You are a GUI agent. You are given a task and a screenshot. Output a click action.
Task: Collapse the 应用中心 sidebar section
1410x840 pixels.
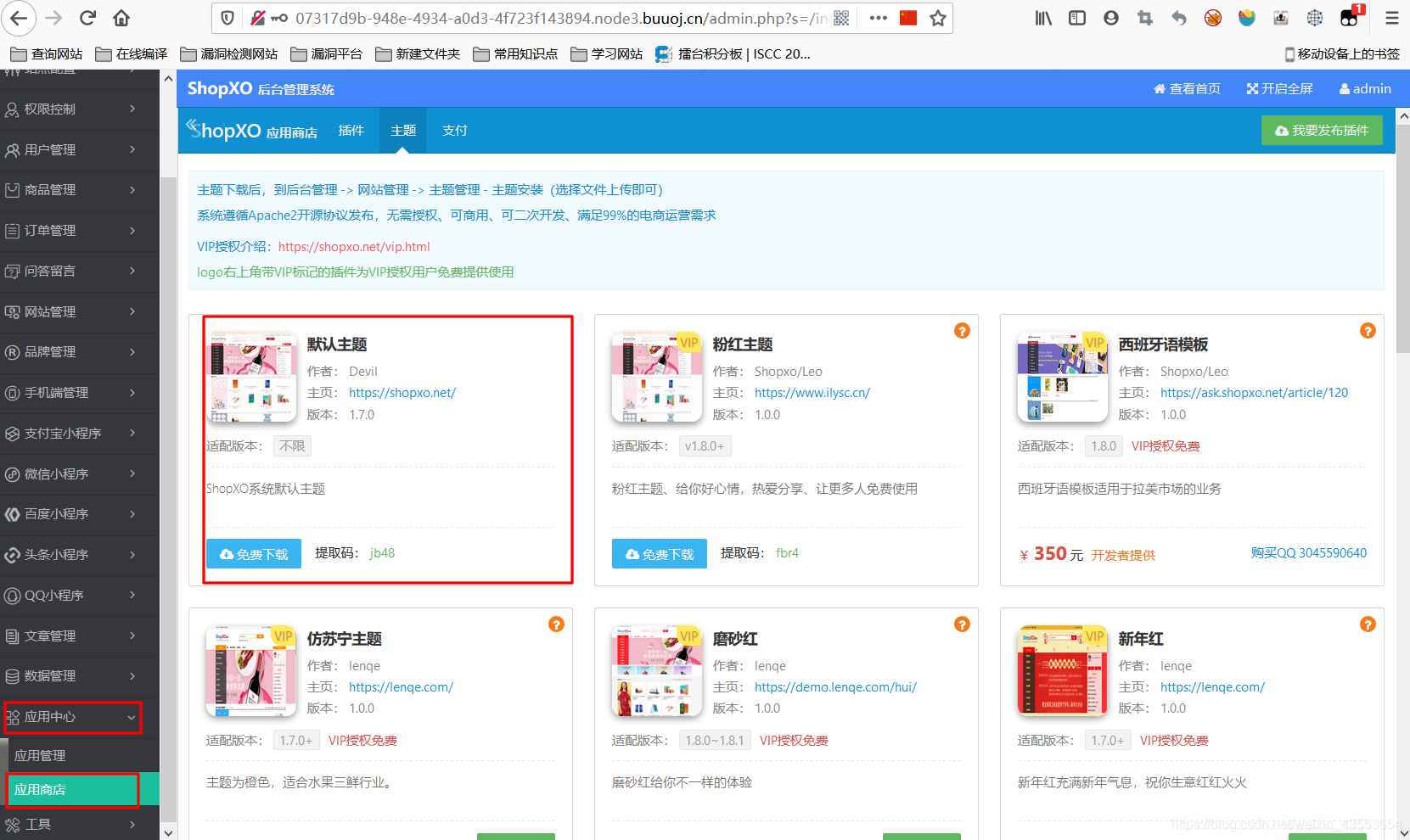[x=80, y=717]
